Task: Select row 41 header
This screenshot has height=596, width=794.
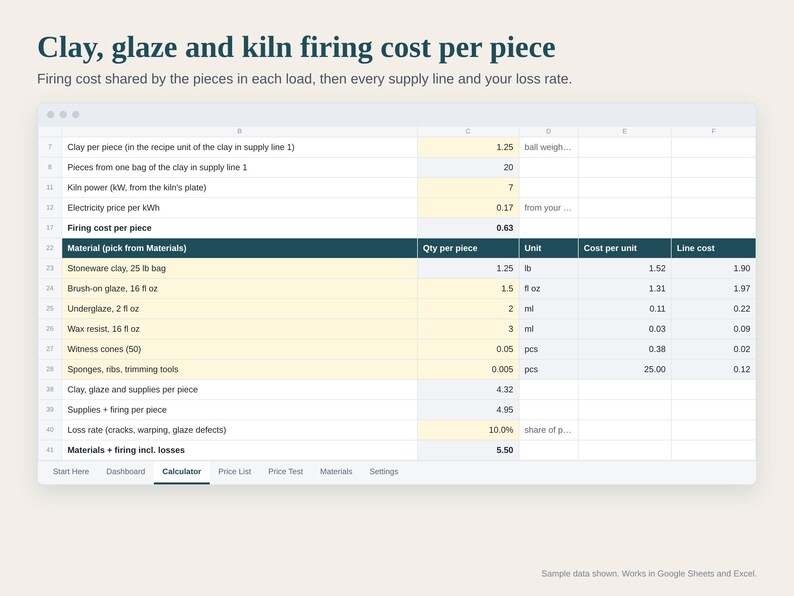Action: 50,450
